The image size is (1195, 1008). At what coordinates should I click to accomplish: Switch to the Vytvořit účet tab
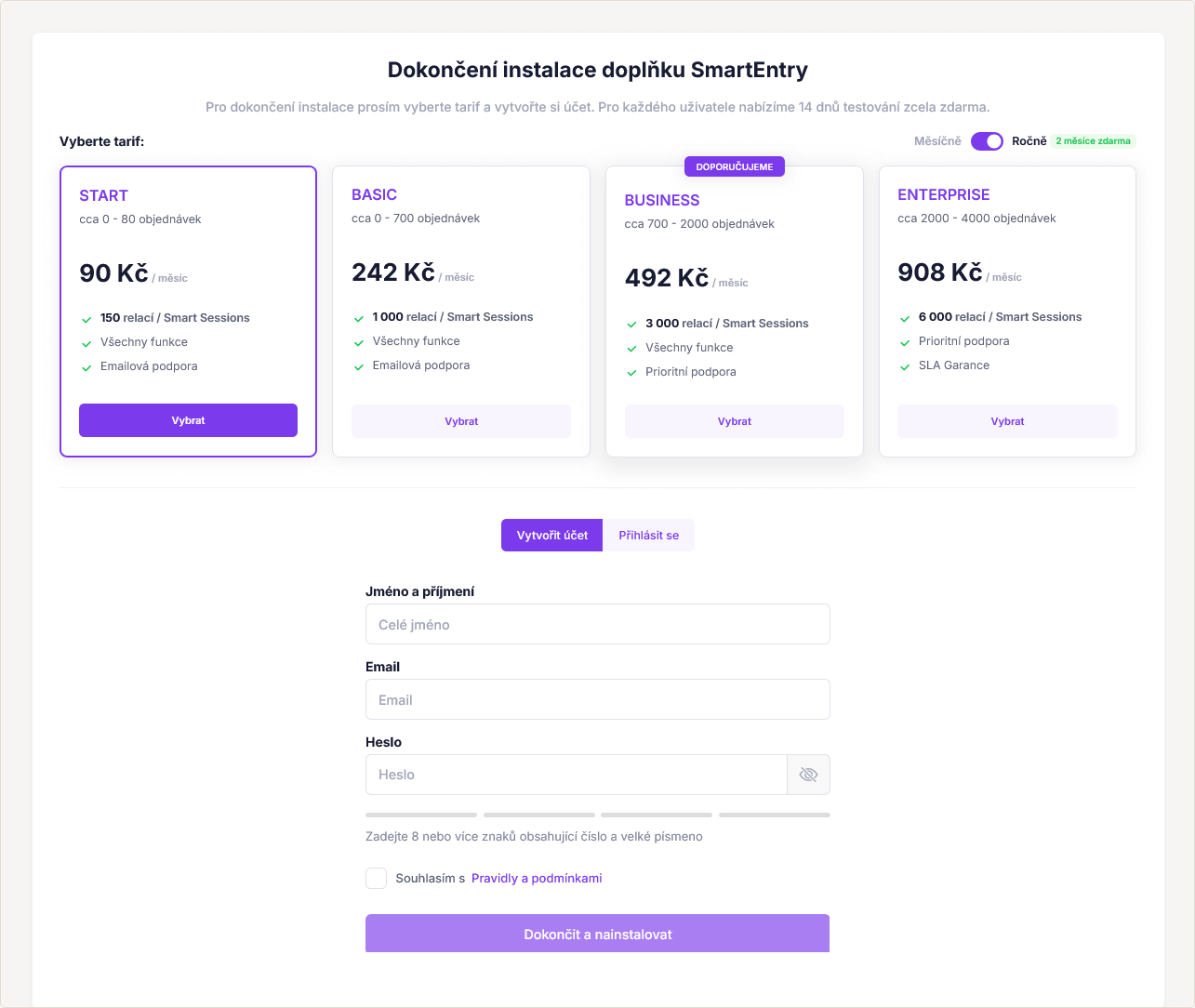552,536
